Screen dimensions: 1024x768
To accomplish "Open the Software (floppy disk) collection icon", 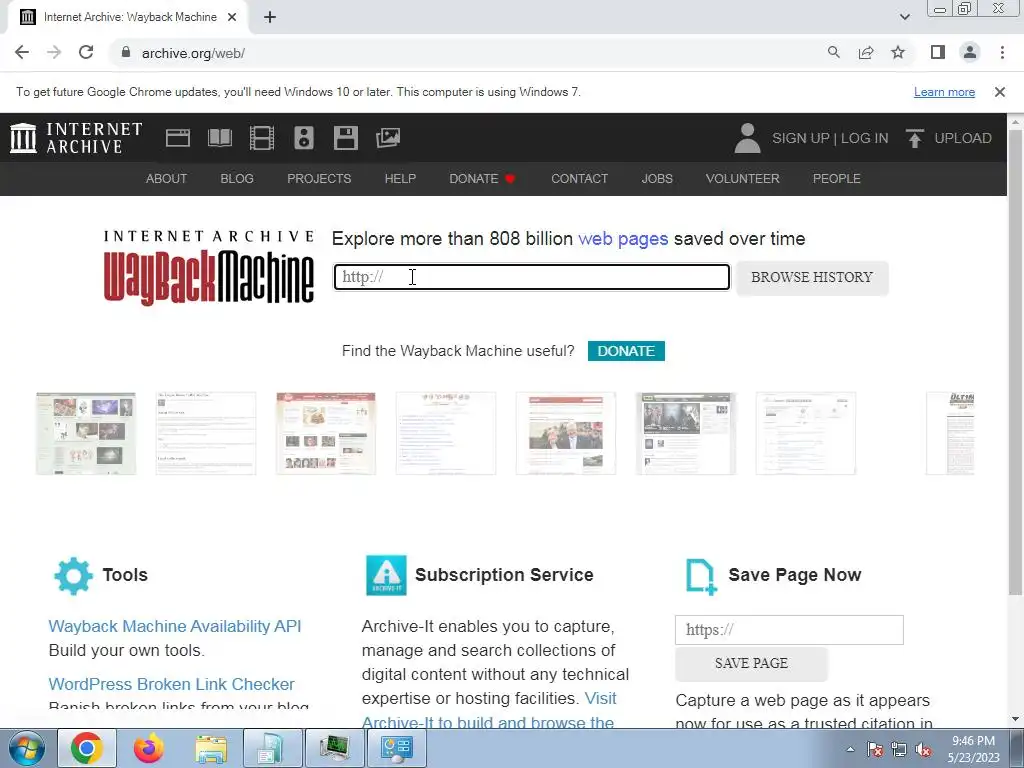I will (345, 138).
